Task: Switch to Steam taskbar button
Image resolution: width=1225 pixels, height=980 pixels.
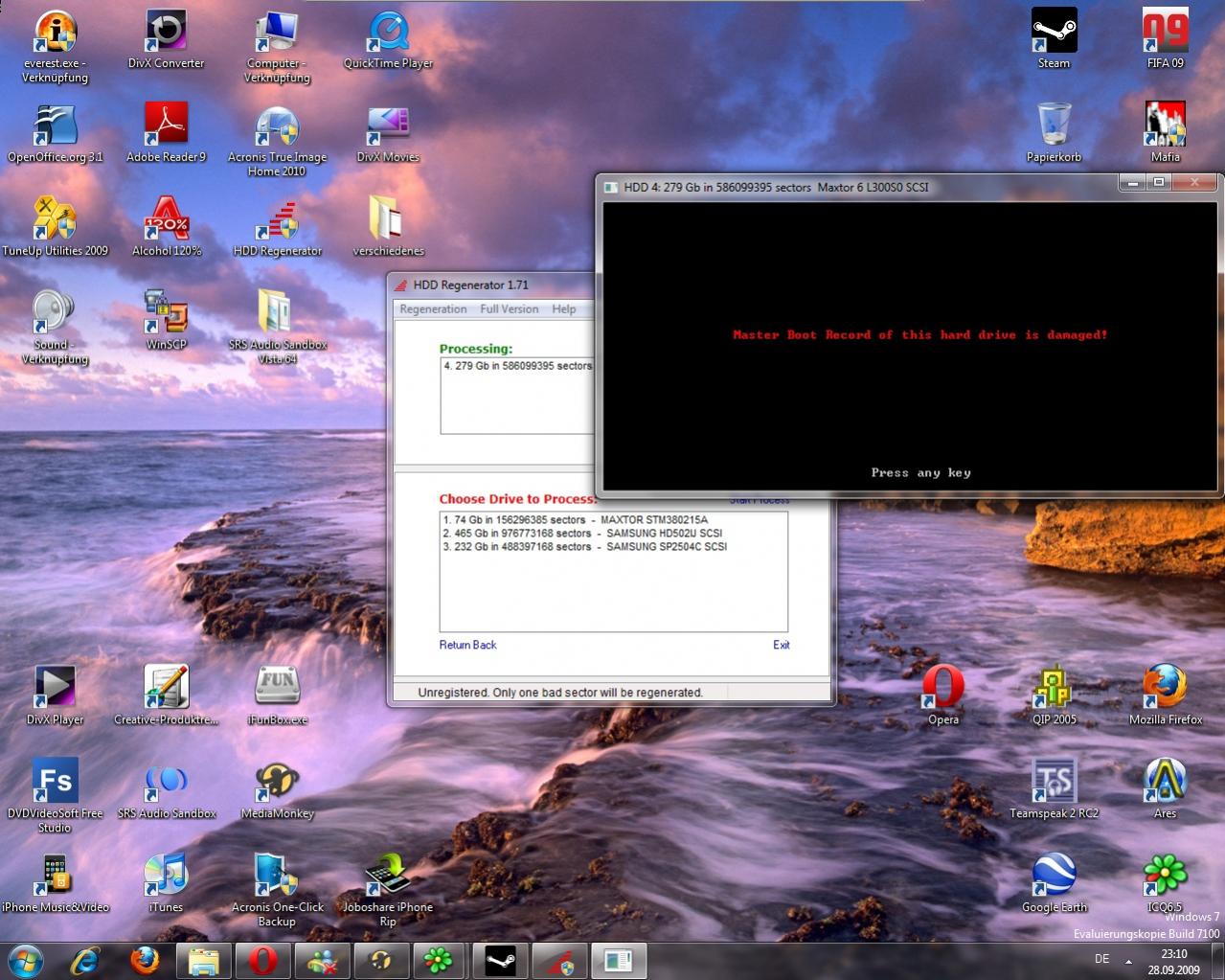Action: click(499, 960)
